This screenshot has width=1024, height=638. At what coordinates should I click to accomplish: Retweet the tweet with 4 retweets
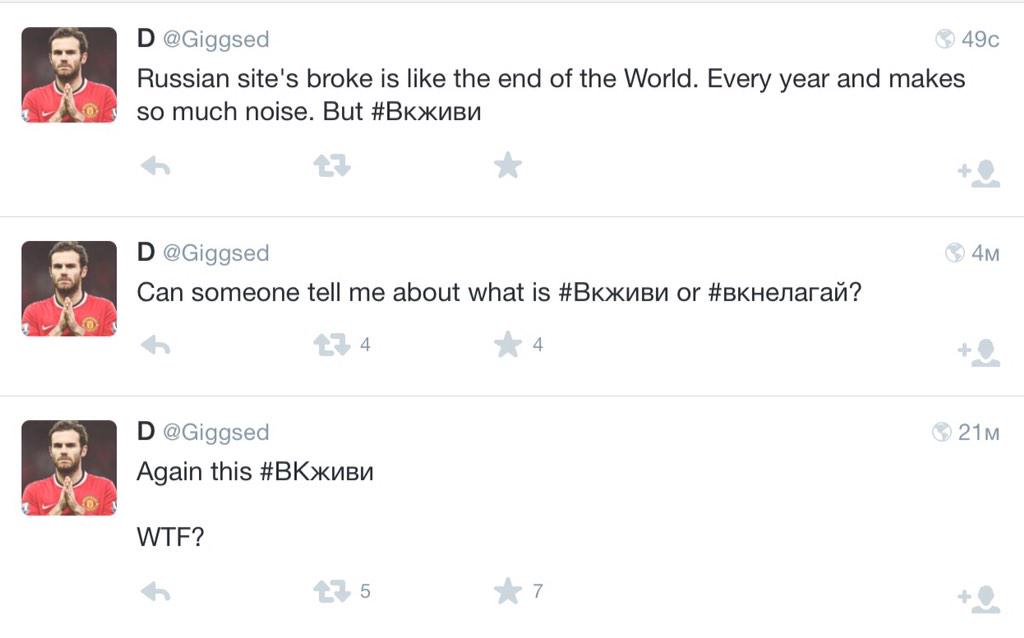tap(332, 344)
